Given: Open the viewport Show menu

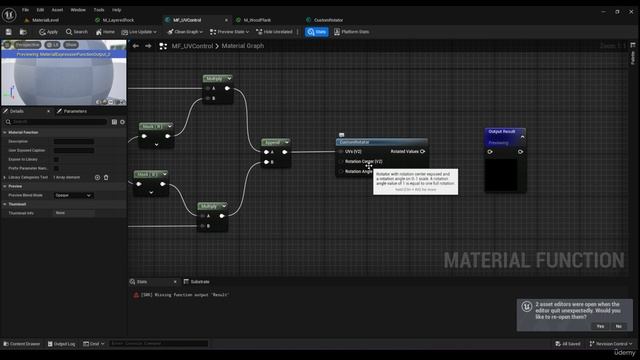Looking at the screenshot, I should [x=71, y=44].
